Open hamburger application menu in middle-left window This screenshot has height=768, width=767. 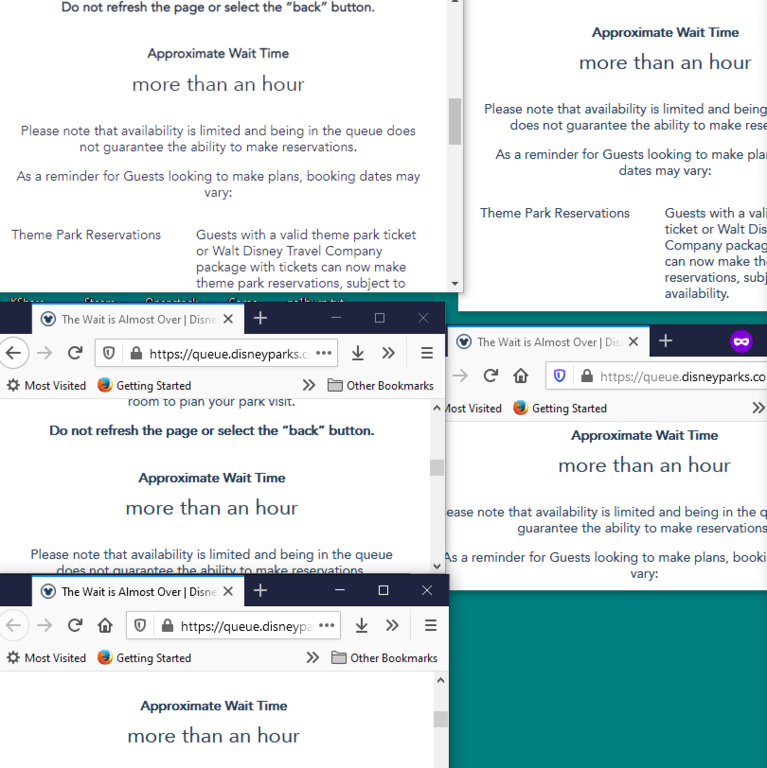coord(426,353)
